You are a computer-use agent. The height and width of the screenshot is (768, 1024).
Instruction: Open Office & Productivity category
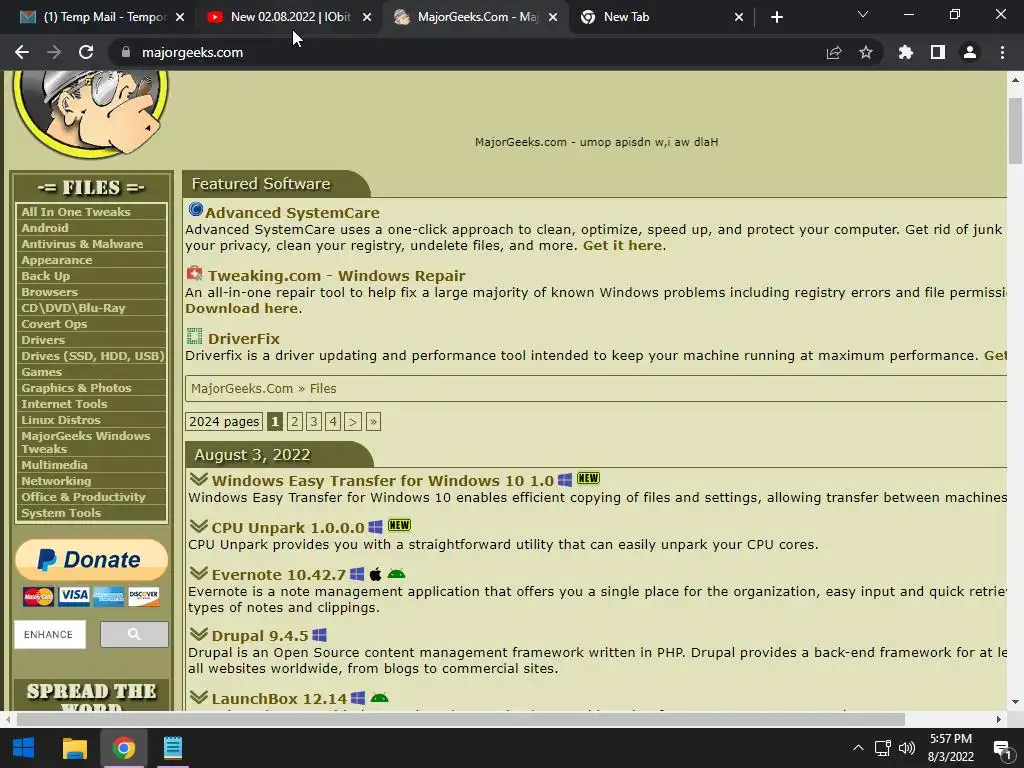(x=84, y=497)
